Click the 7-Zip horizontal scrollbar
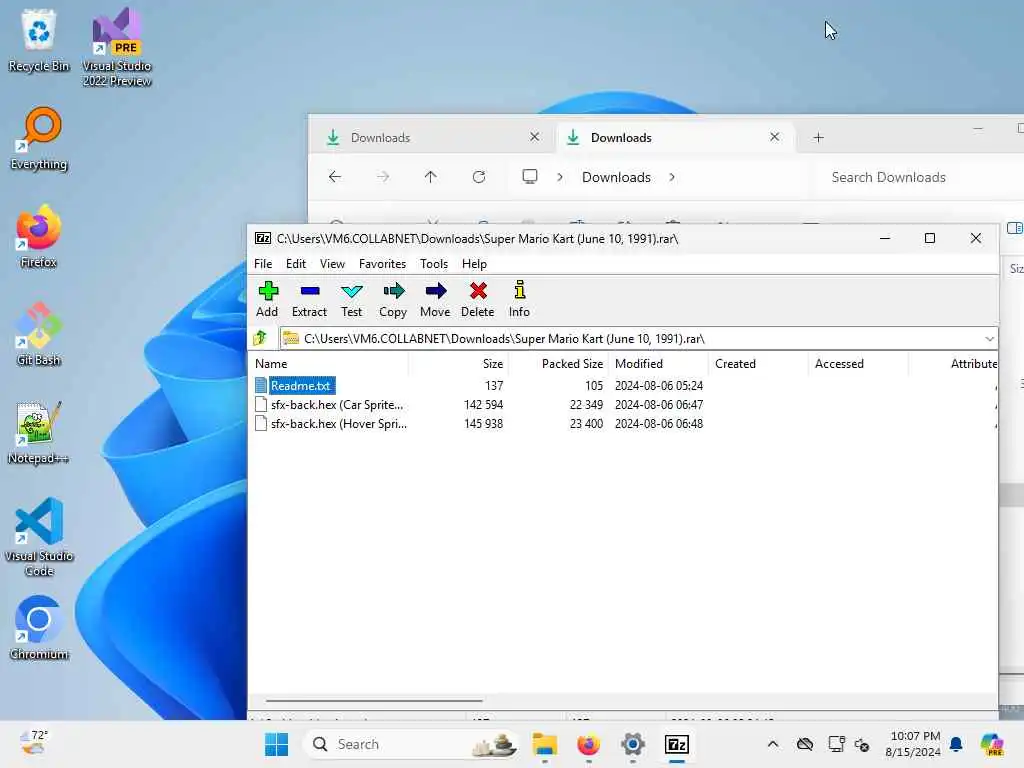 (374, 700)
